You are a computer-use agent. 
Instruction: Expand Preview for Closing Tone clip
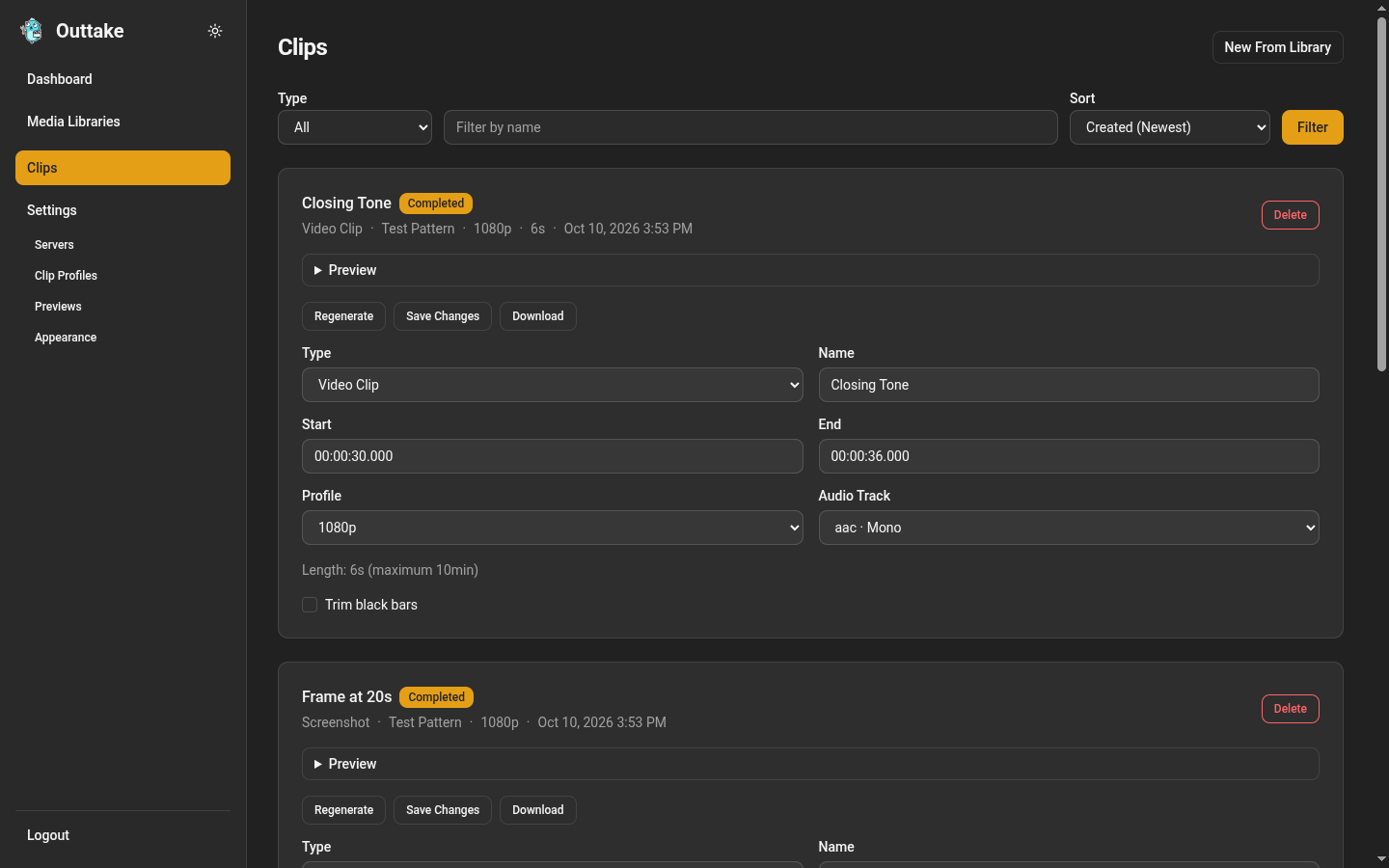[x=810, y=270]
